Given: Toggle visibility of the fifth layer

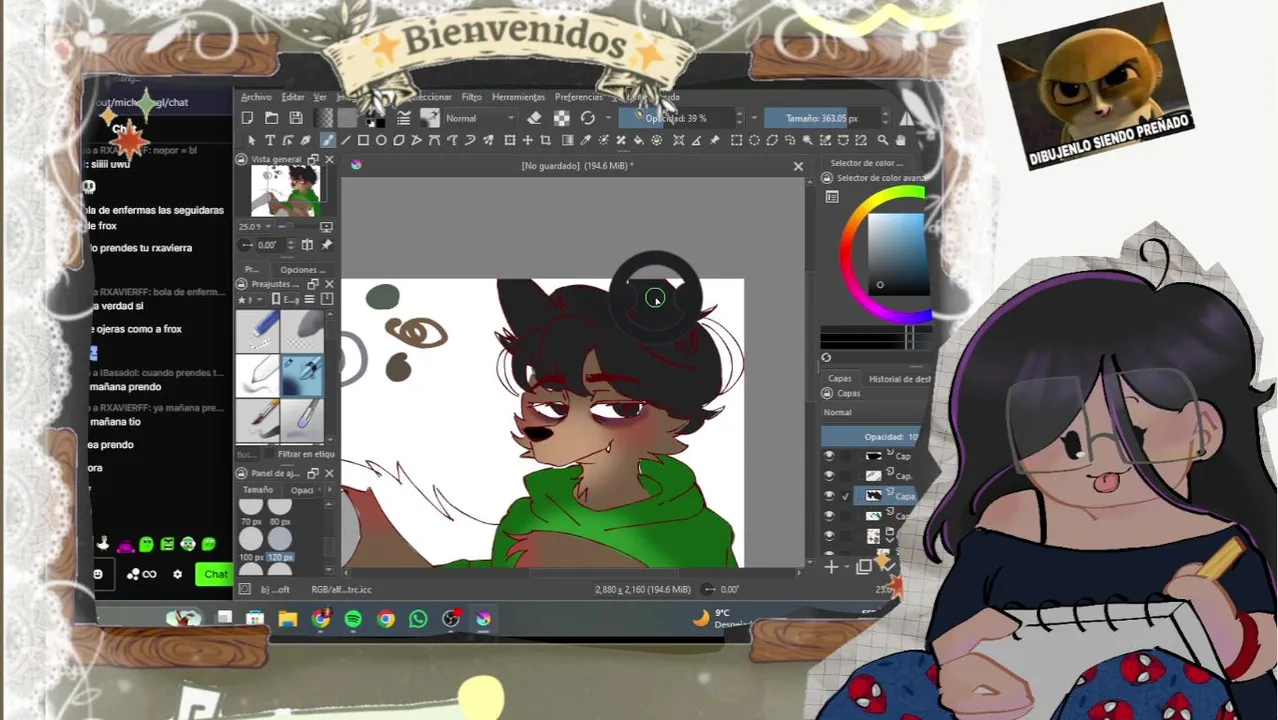Looking at the screenshot, I should [829, 536].
